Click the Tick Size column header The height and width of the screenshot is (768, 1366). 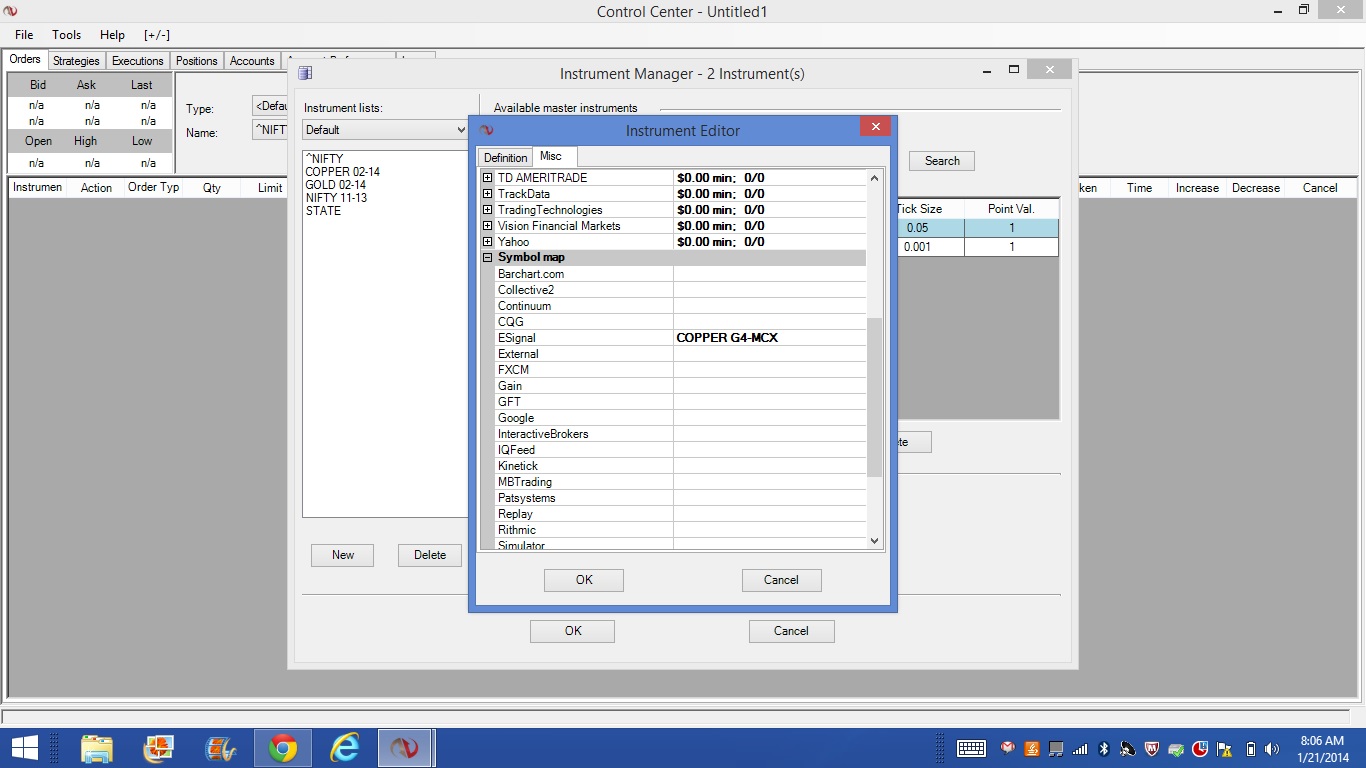click(919, 209)
